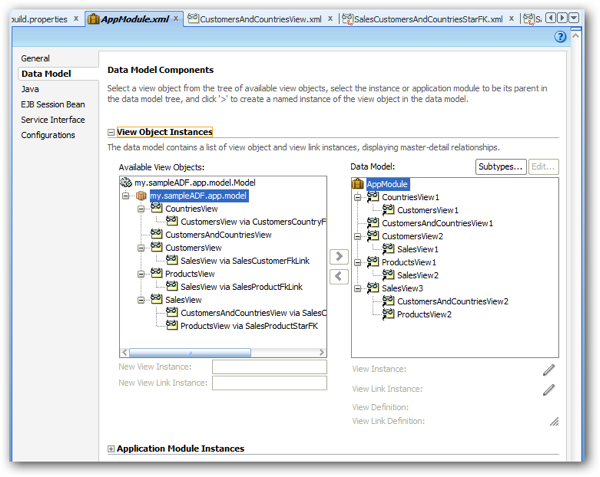
Task: Collapse the SalesView node in Available list
Action: (141, 300)
